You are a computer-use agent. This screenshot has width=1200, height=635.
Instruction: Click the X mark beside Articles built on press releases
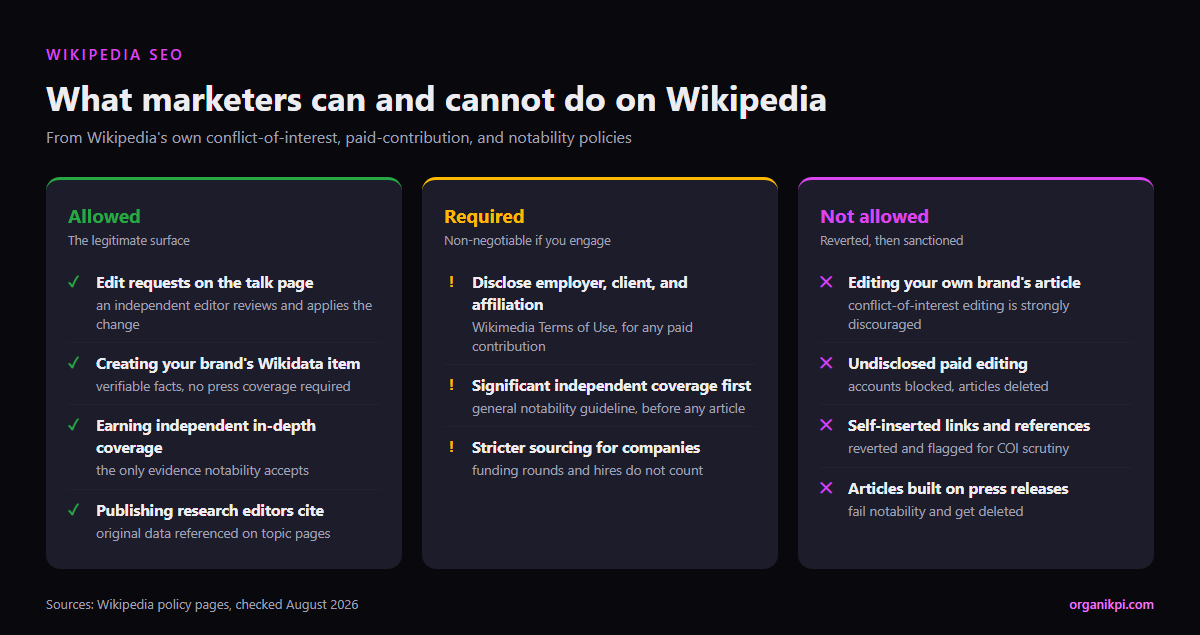point(826,488)
